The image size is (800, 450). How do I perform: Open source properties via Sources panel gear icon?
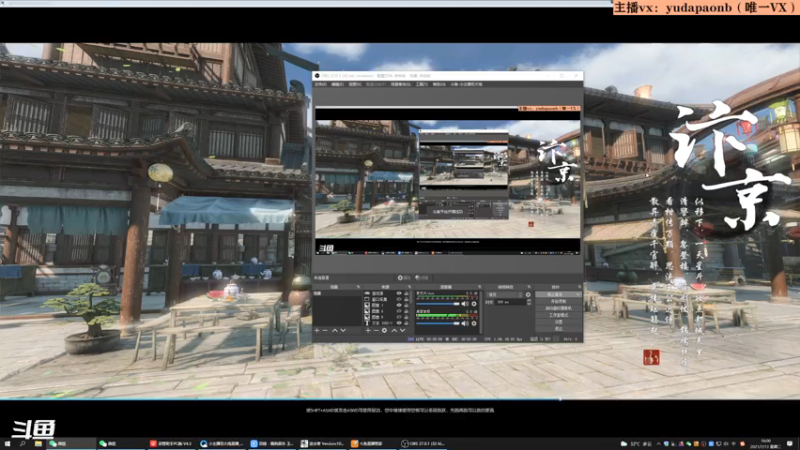pyautogui.click(x=384, y=331)
